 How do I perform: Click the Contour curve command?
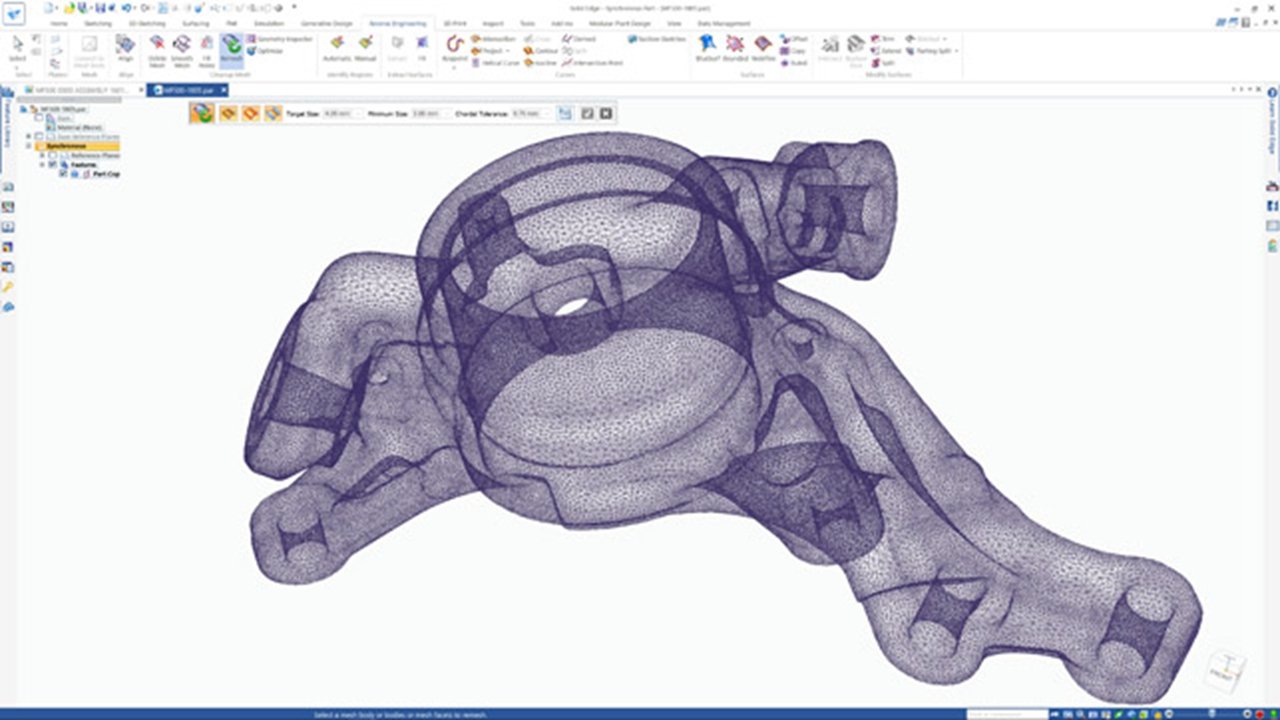coord(542,50)
